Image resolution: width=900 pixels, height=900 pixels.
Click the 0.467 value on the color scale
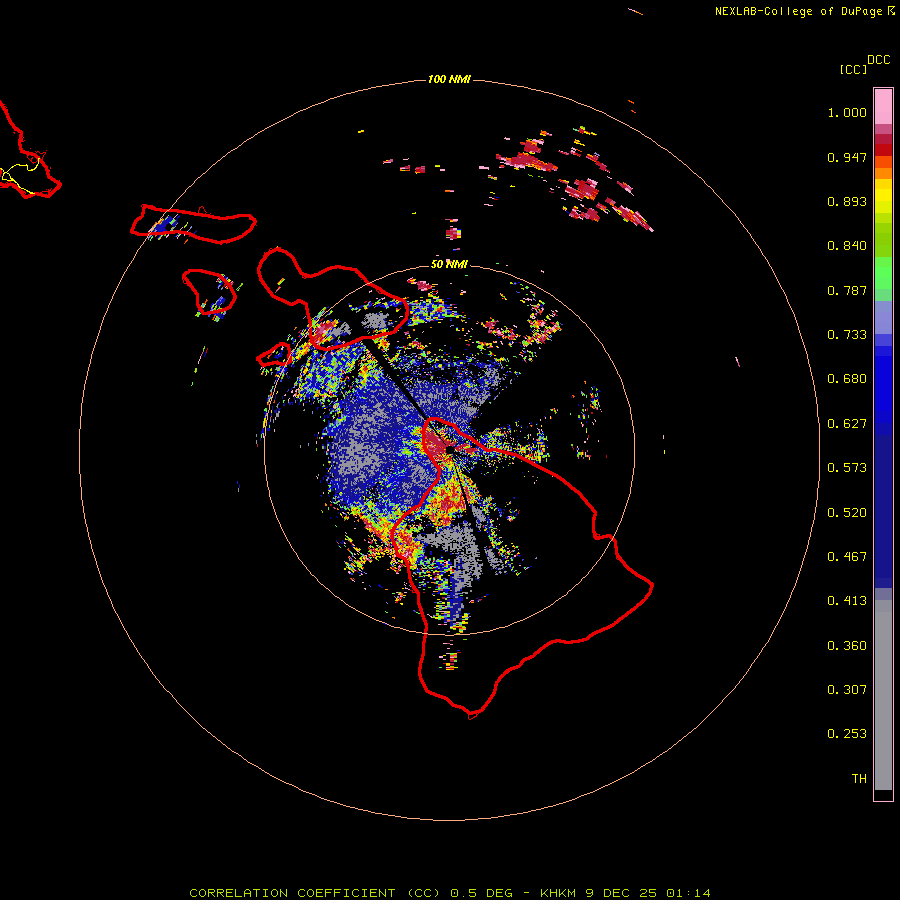[x=847, y=557]
